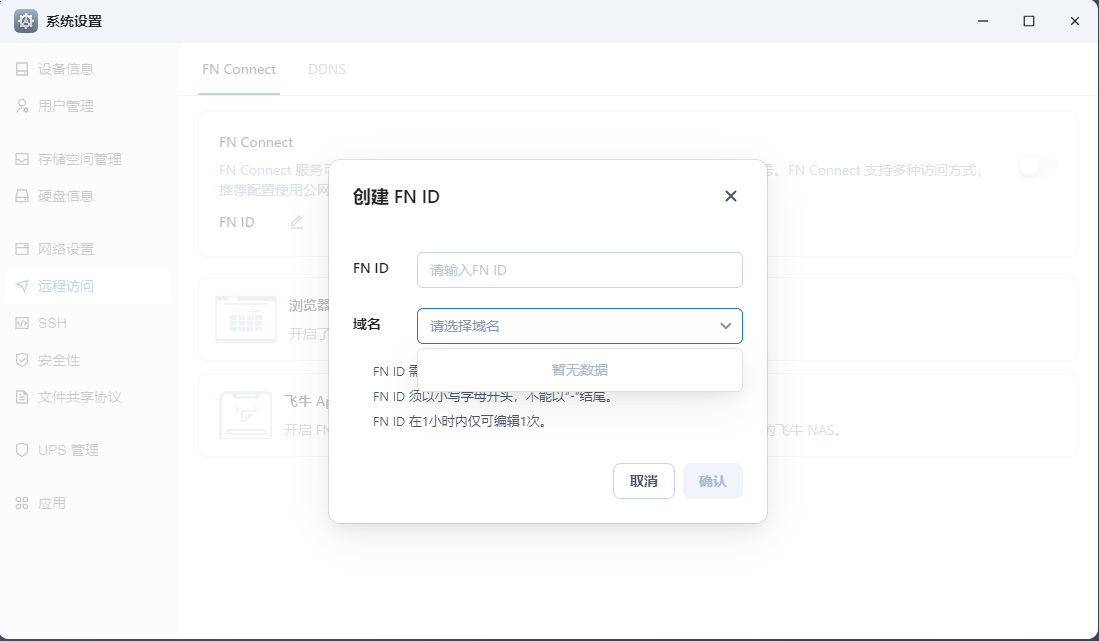Click the FN ID 在1小时内仅可编辑1次 hint
Viewport: 1099px width, 641px height.
(460, 422)
